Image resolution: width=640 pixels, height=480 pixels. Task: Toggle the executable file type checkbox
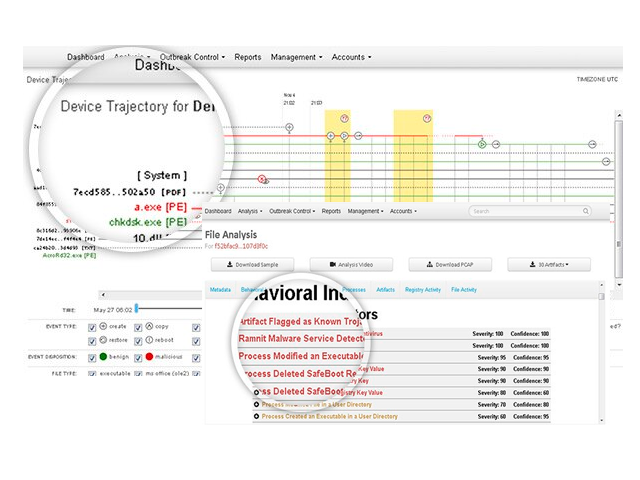(92, 373)
